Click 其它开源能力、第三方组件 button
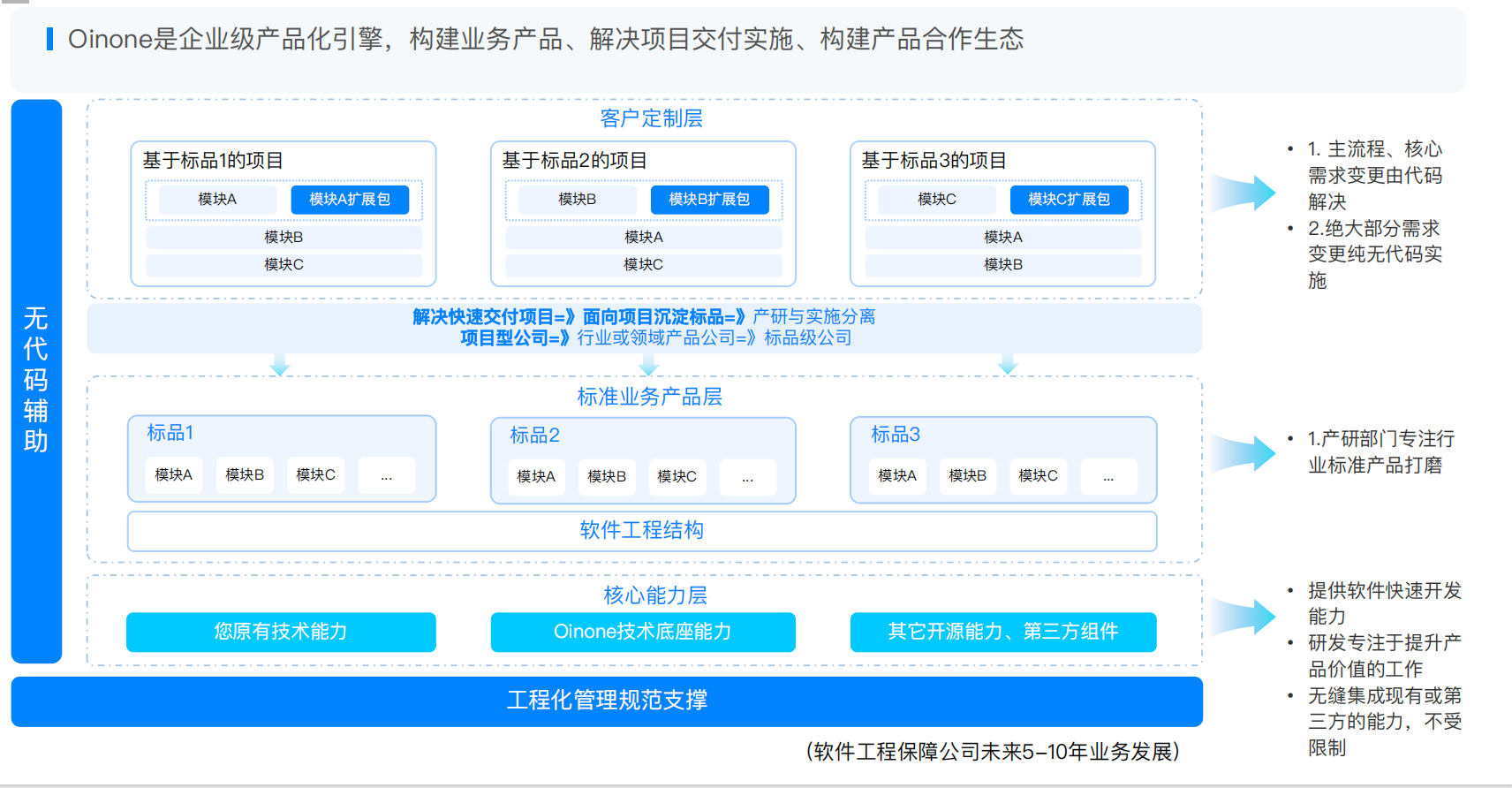Image resolution: width=1512 pixels, height=788 pixels. click(1003, 632)
